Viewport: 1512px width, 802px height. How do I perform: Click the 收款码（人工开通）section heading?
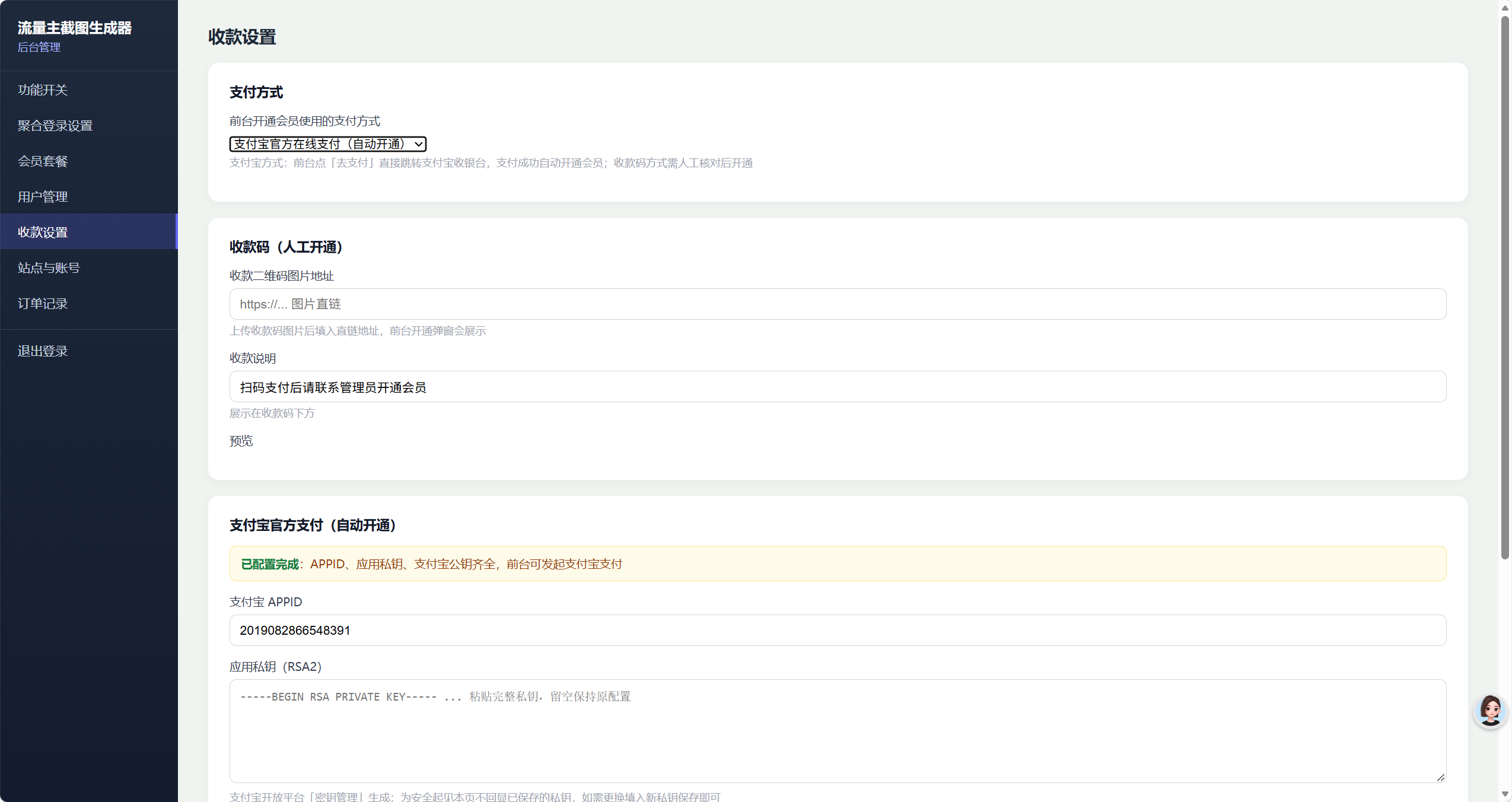286,247
